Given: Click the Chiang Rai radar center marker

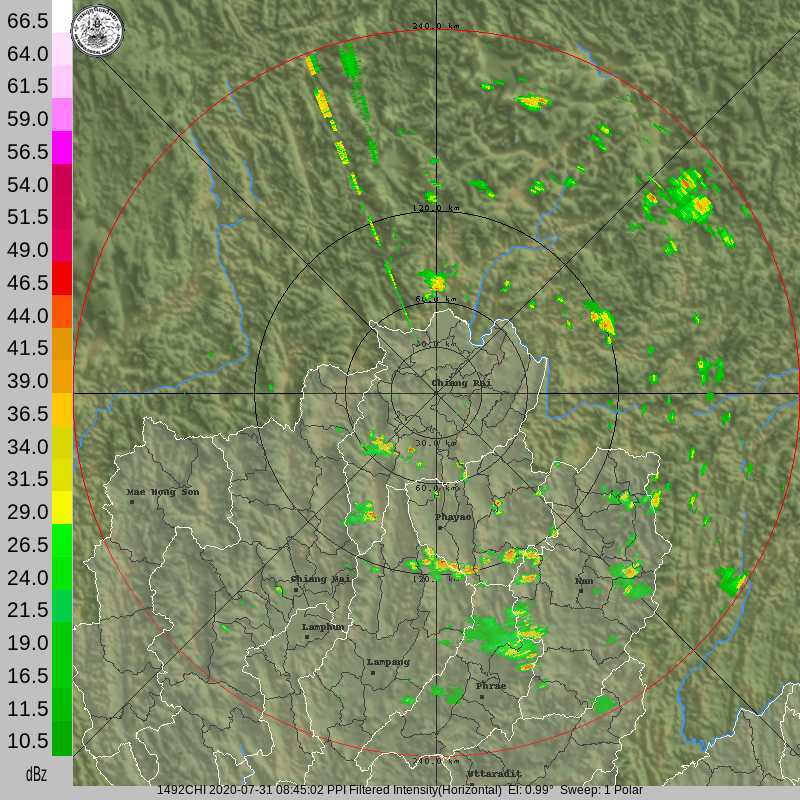Looking at the screenshot, I should [437, 393].
